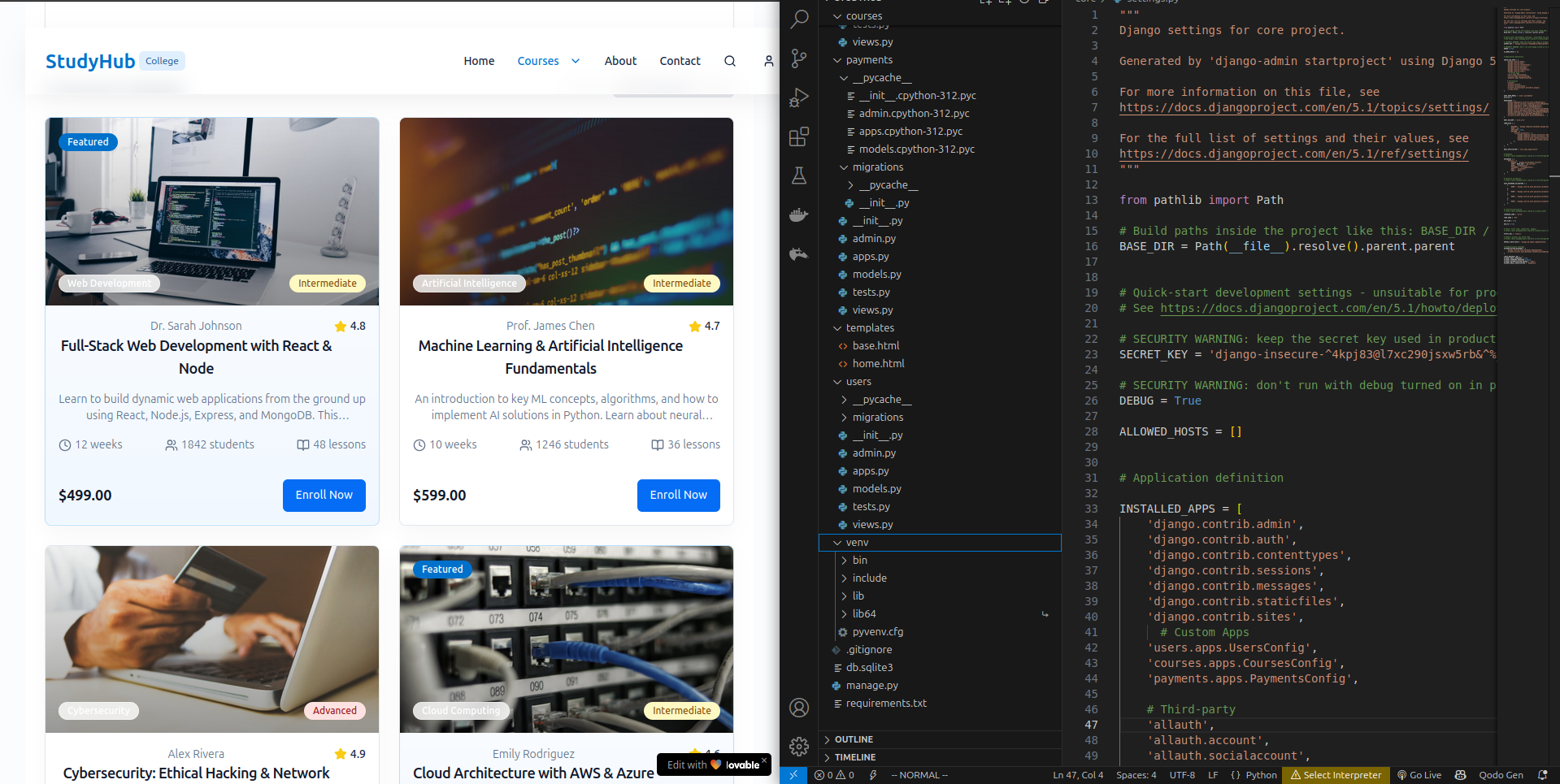Viewport: 1560px width, 784px height.
Task: Click About in StudyHub navbar
Action: 620,61
